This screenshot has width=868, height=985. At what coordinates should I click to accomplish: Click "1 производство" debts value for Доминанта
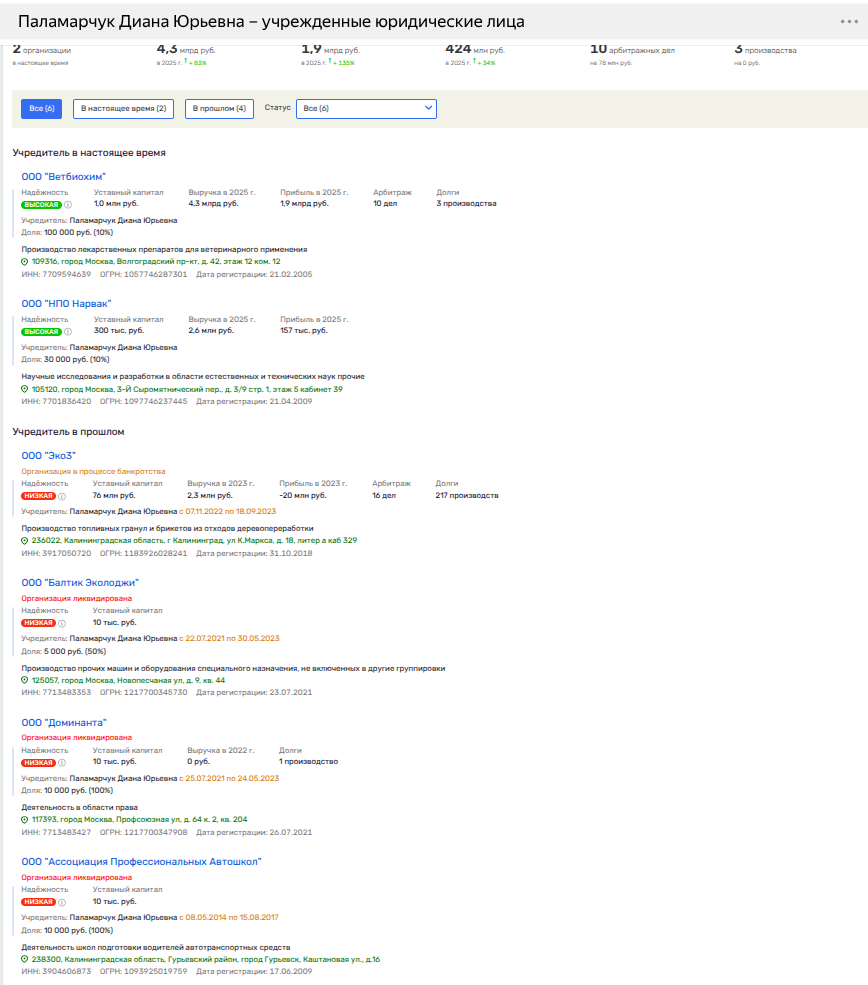click(x=308, y=761)
